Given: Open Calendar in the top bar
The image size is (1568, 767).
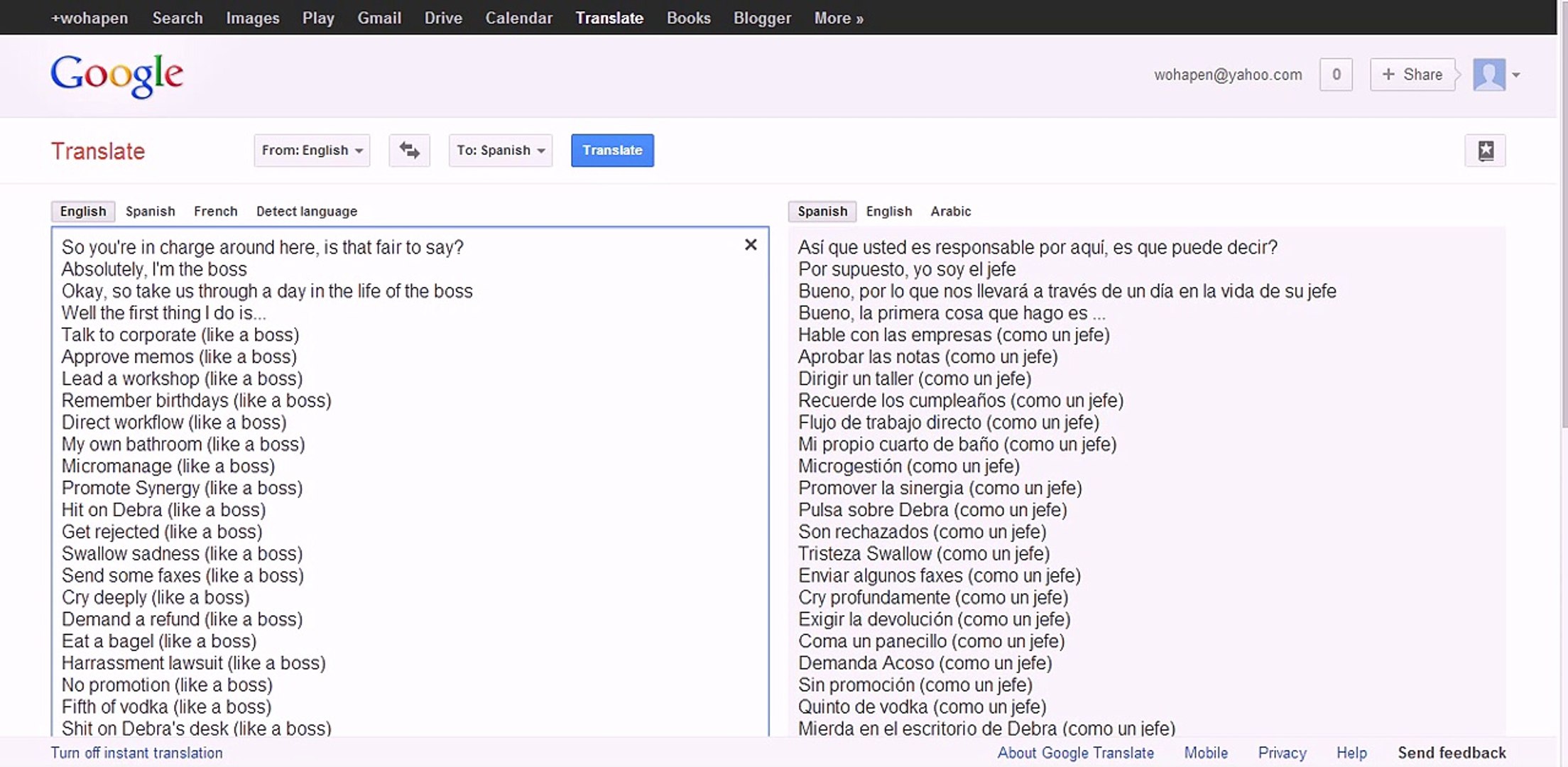Looking at the screenshot, I should click(519, 18).
